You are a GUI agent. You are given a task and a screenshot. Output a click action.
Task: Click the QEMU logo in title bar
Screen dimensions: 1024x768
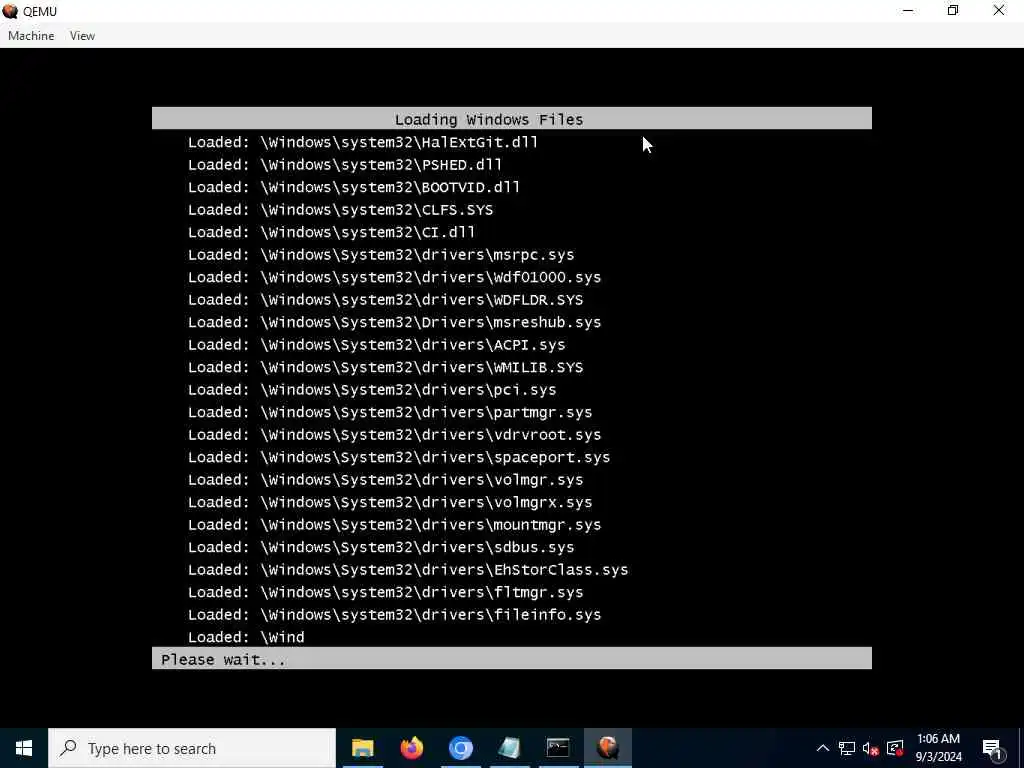[10, 11]
